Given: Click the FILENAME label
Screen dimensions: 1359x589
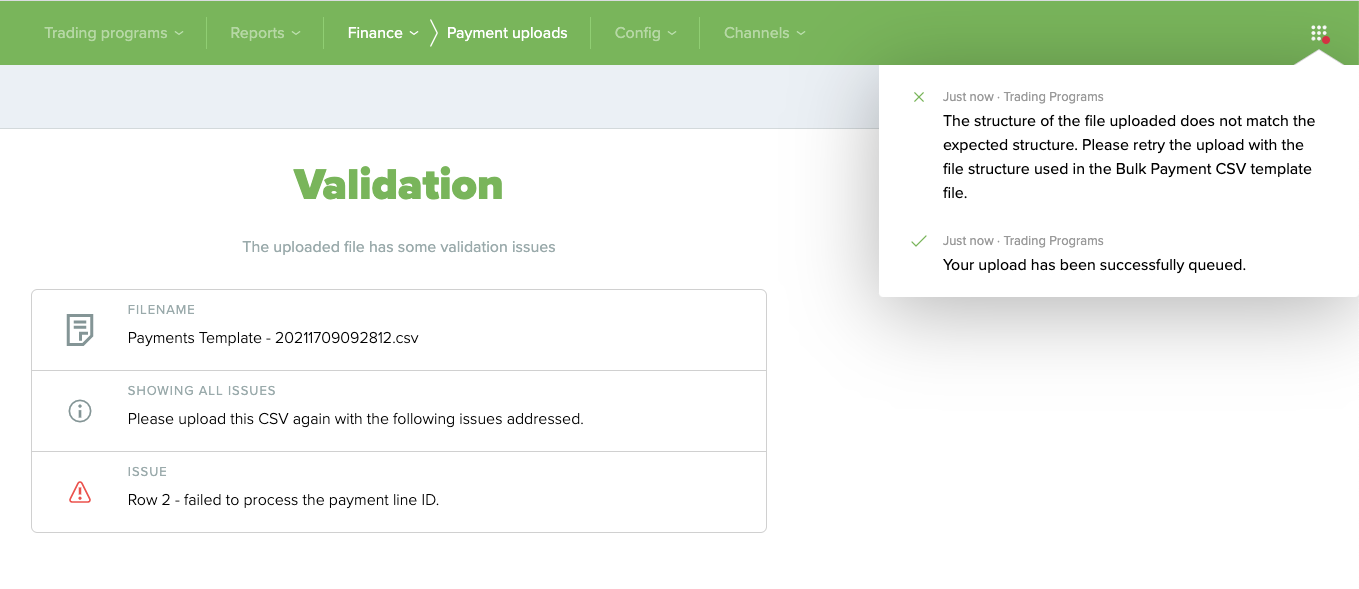Looking at the screenshot, I should pos(162,310).
